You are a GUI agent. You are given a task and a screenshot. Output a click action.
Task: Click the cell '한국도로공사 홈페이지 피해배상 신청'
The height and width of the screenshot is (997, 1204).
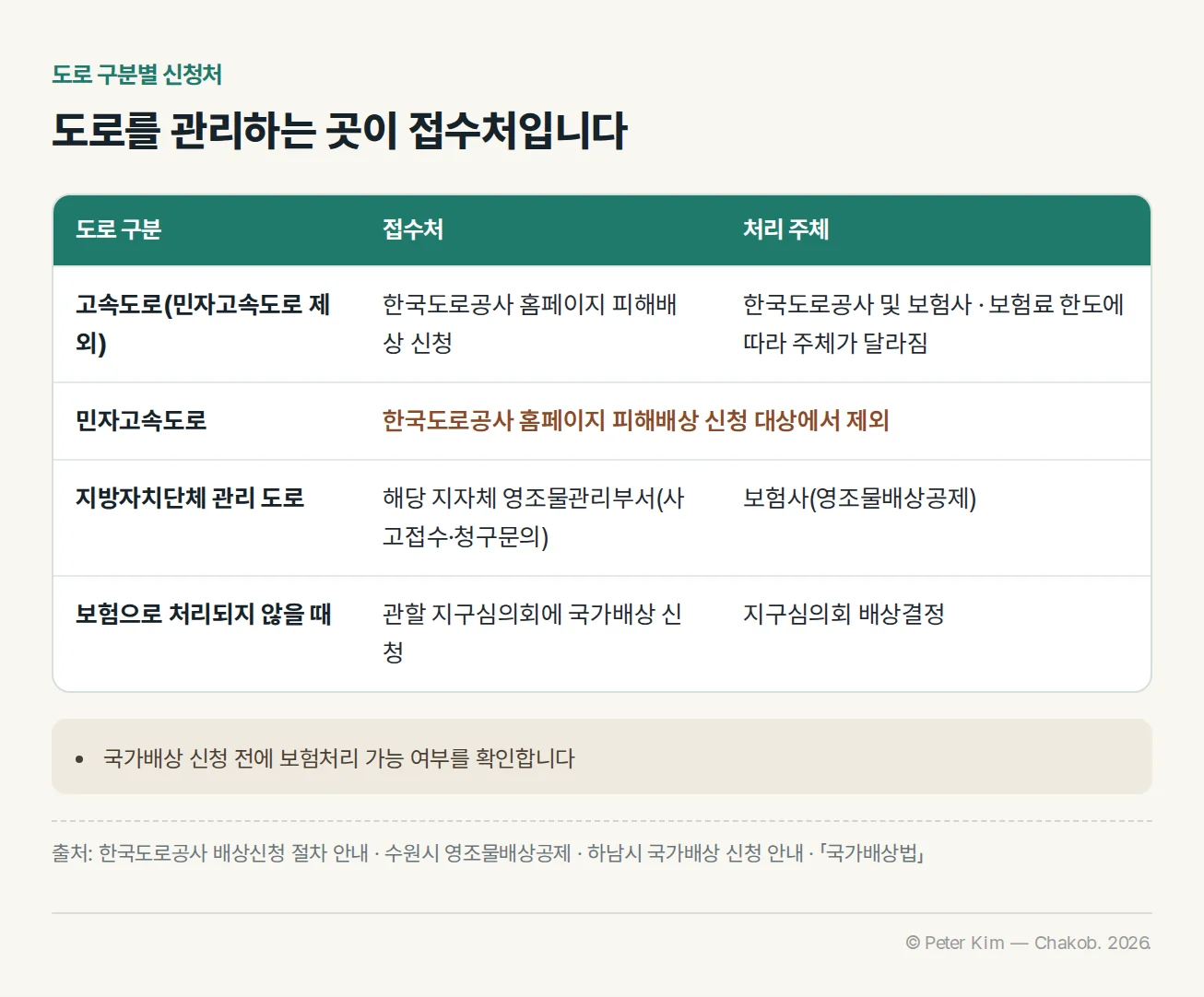pos(530,323)
